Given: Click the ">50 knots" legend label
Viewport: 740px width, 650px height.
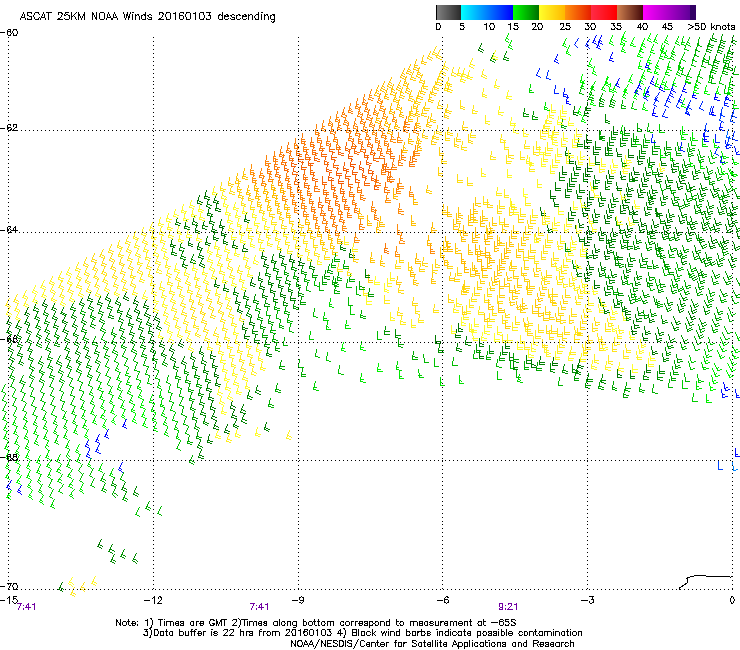Looking at the screenshot, I should click(x=711, y=27).
